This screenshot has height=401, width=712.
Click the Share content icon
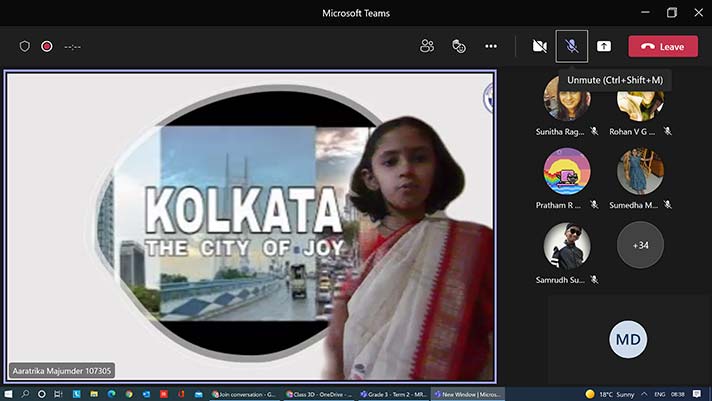(604, 46)
